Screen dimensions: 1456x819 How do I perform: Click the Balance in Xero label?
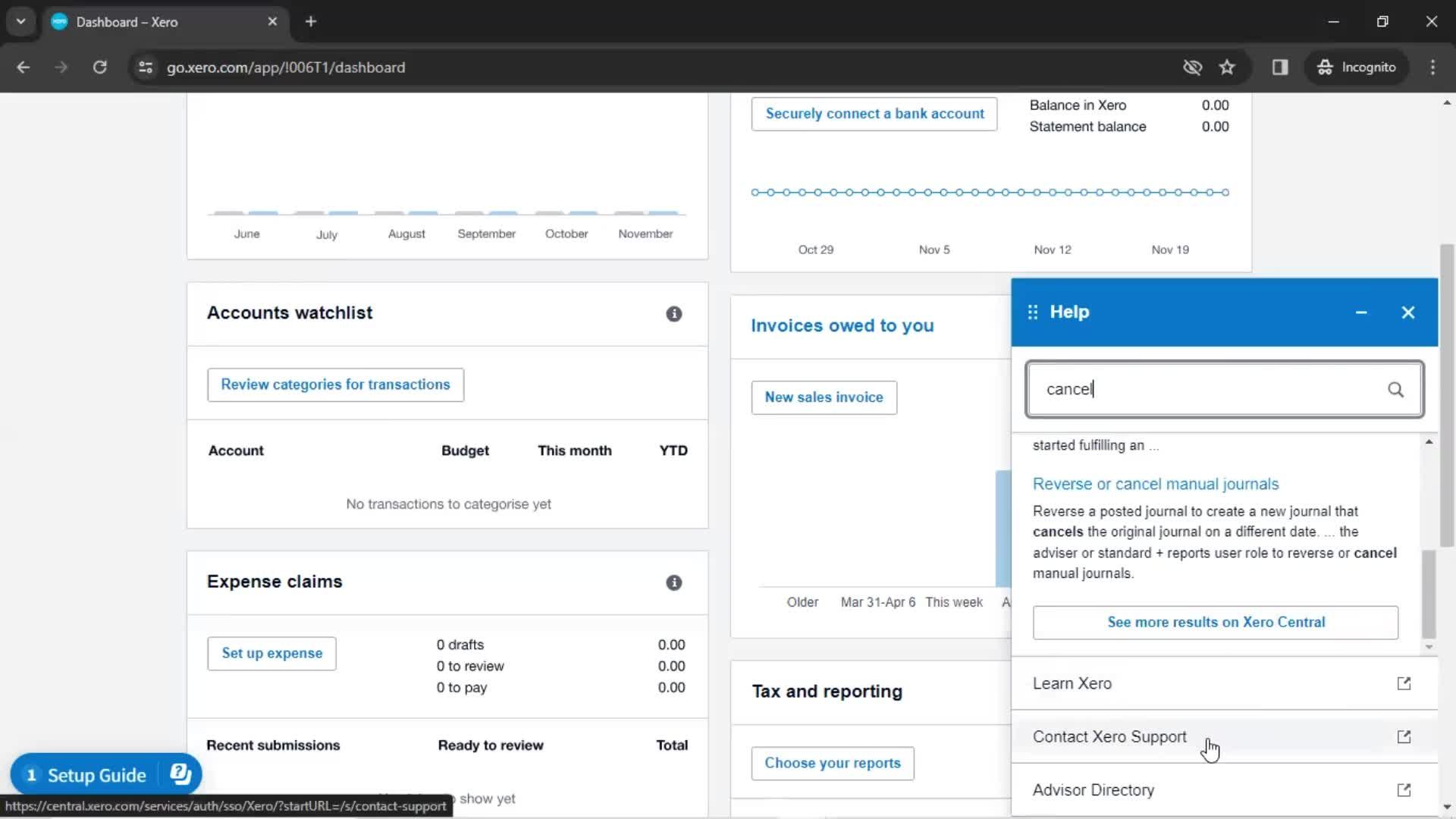click(x=1078, y=106)
